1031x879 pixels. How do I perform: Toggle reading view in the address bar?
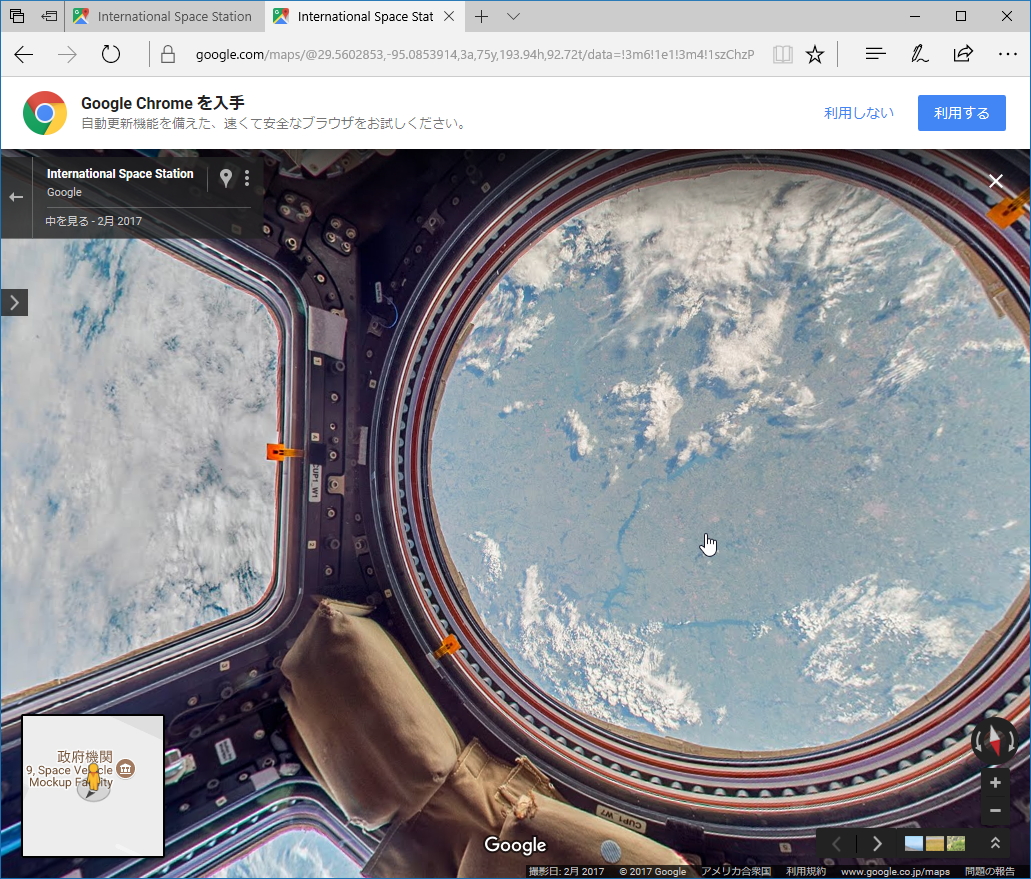click(783, 55)
